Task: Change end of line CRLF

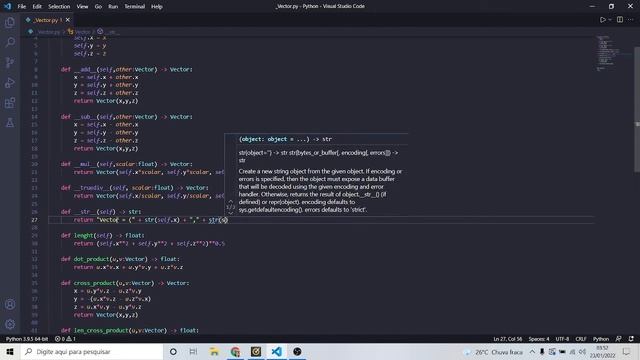Action: pos(580,339)
